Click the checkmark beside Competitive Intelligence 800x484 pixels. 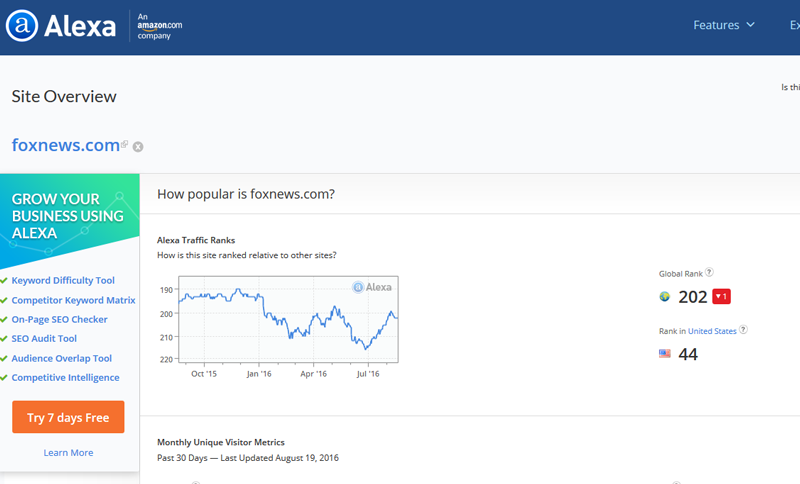(x=4, y=378)
